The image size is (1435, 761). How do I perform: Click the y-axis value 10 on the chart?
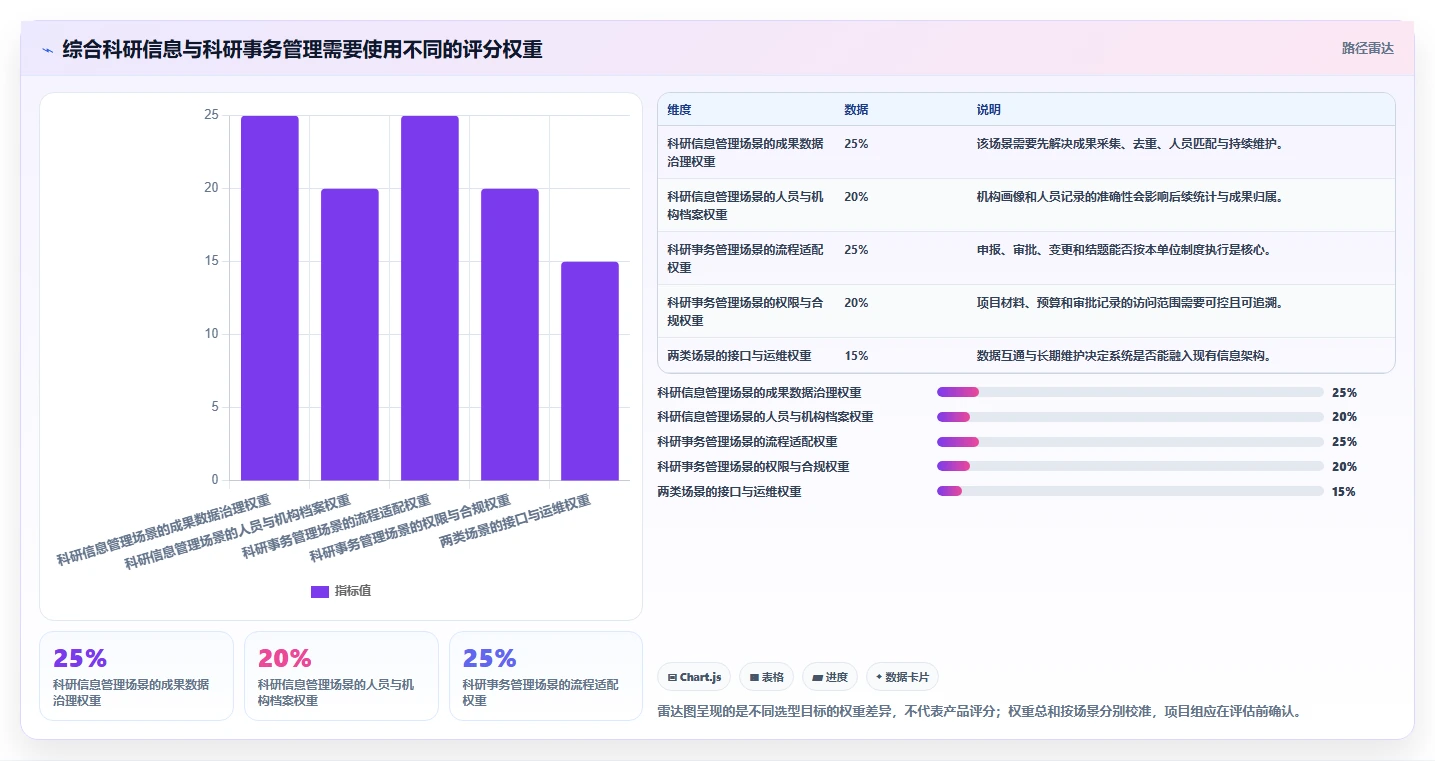point(211,334)
